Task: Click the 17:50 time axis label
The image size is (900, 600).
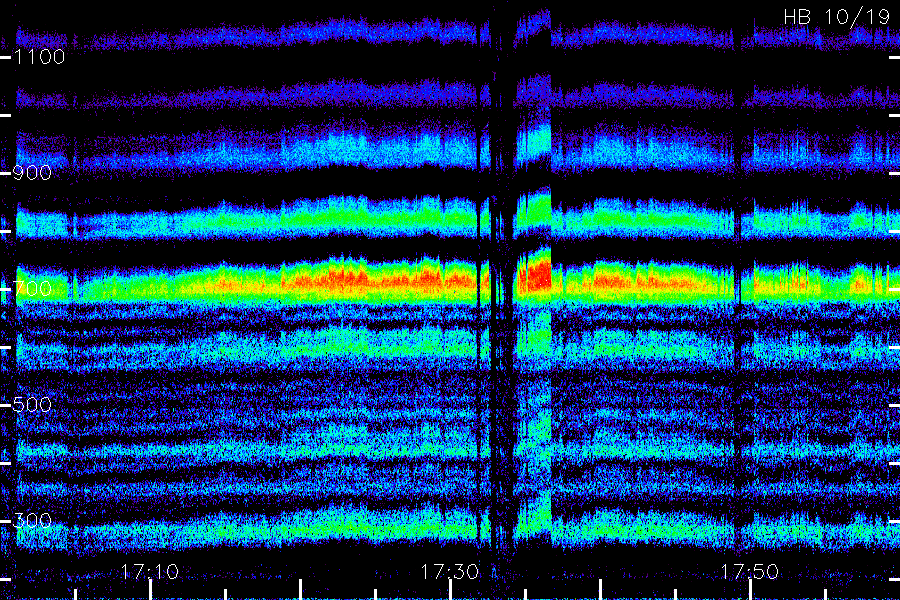Action: click(750, 572)
